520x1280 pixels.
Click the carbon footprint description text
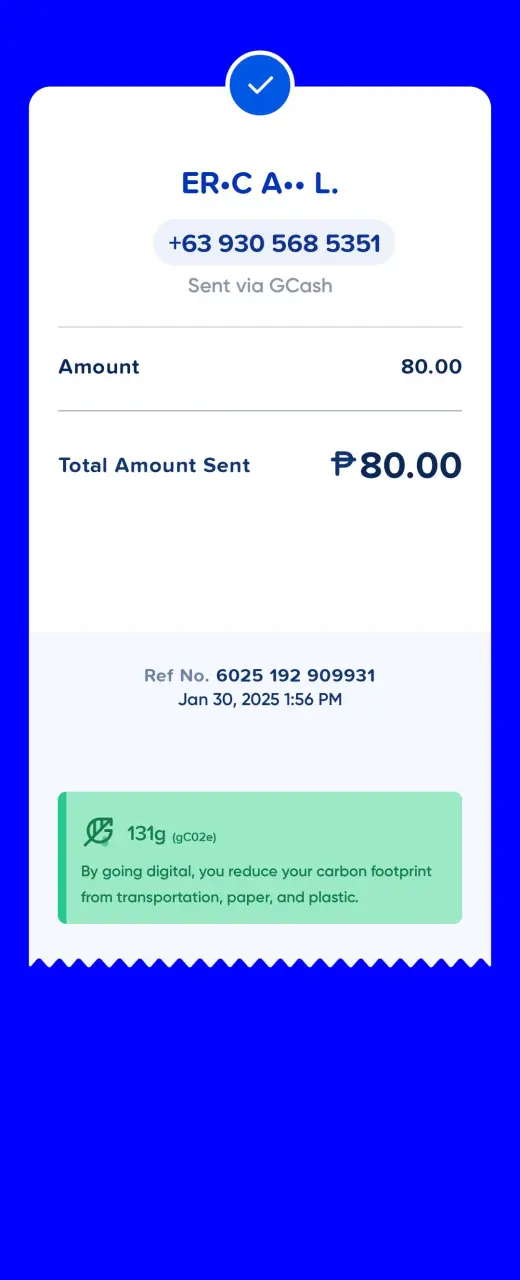click(256, 885)
